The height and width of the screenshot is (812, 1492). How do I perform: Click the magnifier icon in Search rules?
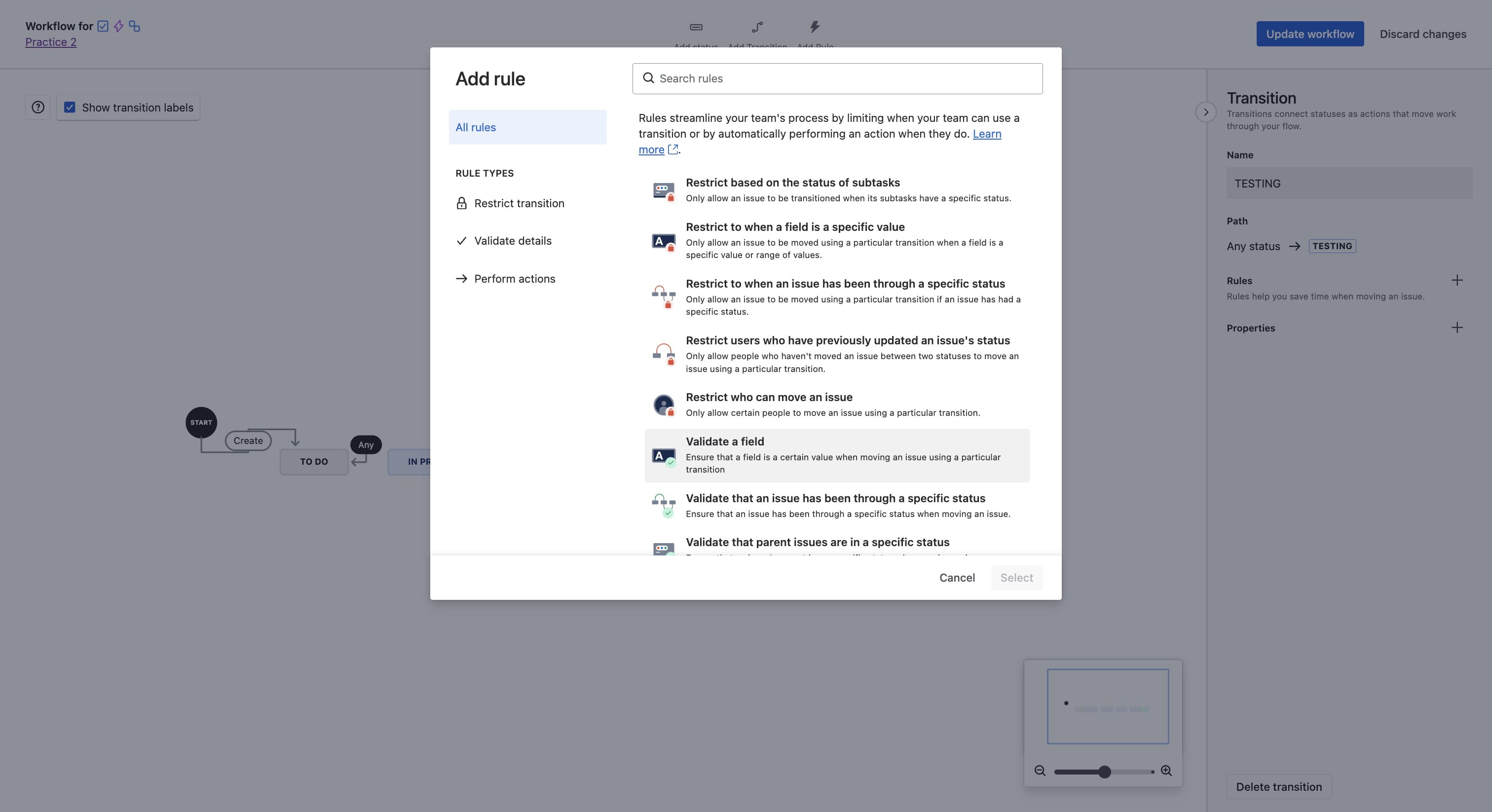(x=649, y=78)
